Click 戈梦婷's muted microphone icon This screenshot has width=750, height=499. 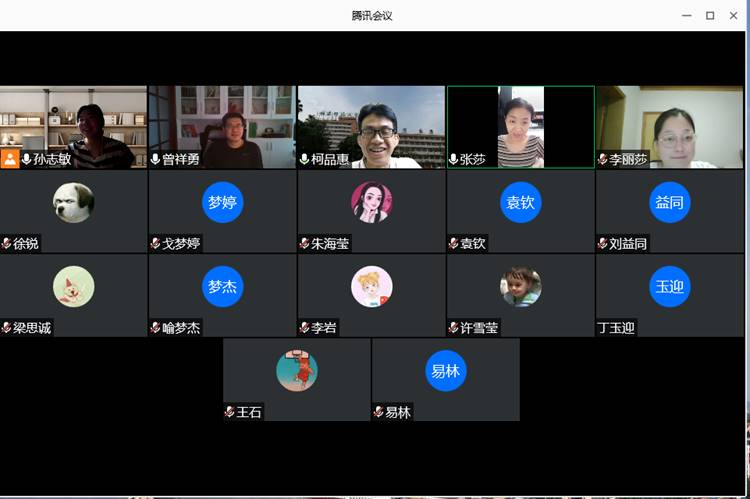point(155,243)
